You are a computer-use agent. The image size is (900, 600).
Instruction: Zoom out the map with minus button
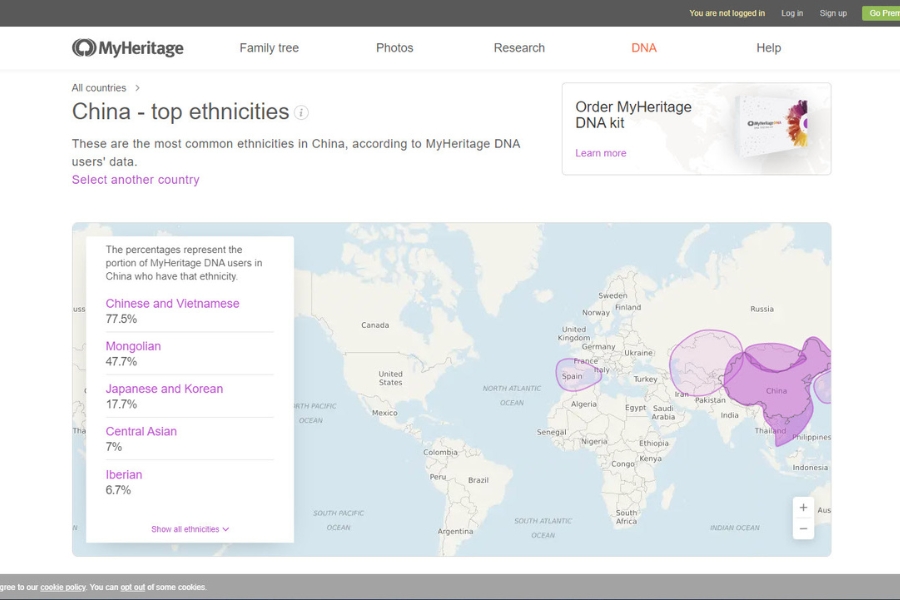[803, 529]
